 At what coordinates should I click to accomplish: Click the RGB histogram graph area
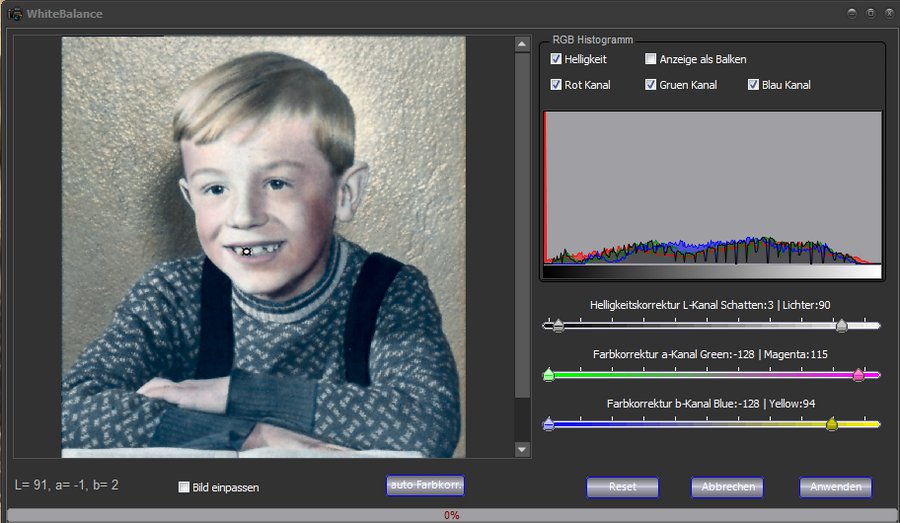pyautogui.click(x=712, y=190)
